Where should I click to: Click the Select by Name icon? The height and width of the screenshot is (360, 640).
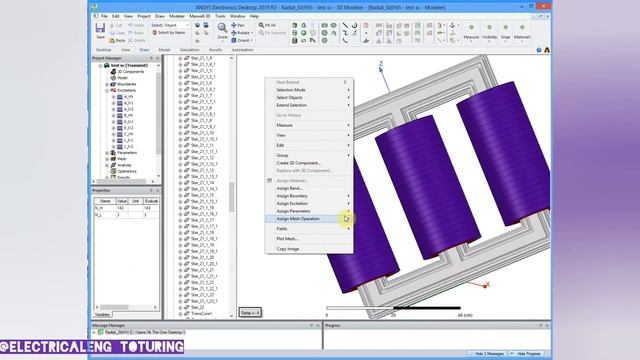point(155,33)
